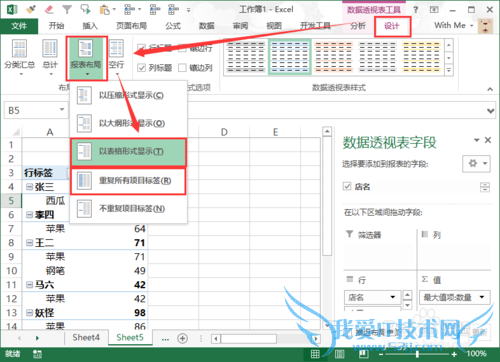This screenshot has height=362, width=500.
Task: Open the Grand Totals (总计) button
Action: tap(50, 57)
